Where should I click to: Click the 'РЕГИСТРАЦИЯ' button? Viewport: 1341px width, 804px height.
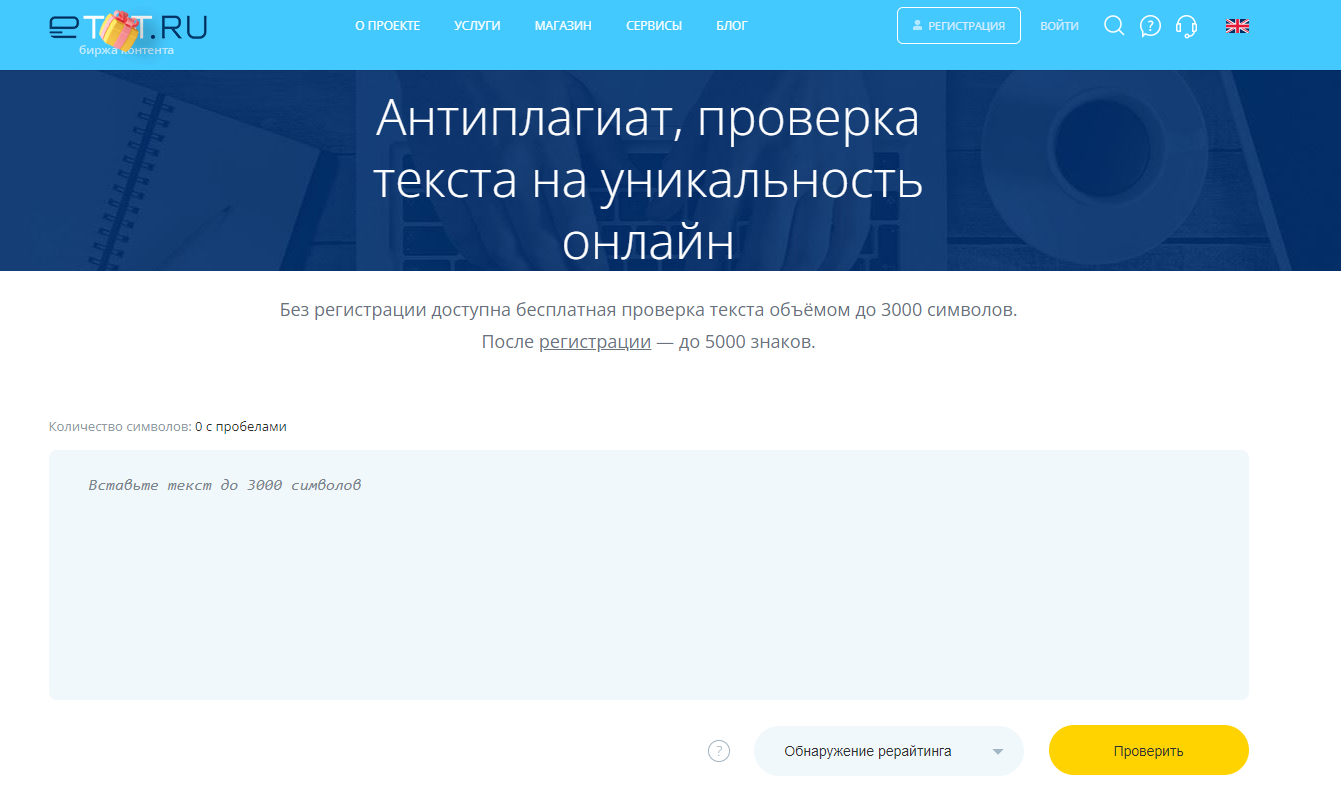(x=959, y=25)
